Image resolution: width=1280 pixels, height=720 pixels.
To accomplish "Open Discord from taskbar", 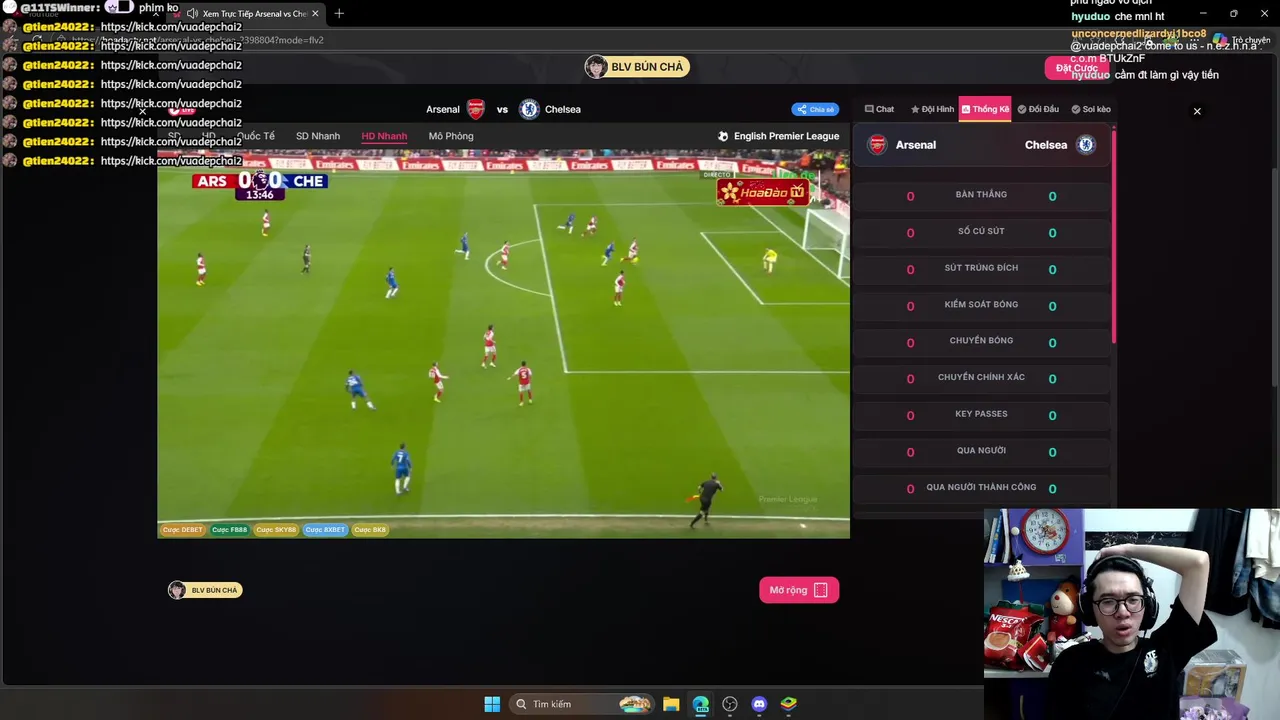I will pos(759,704).
